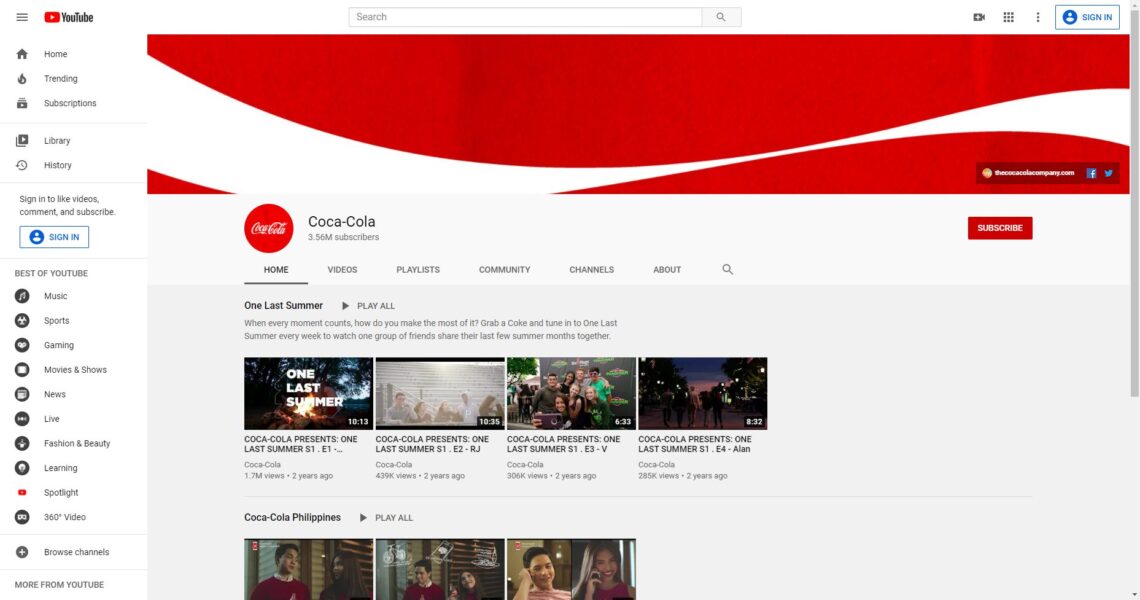Click the create video camera icon
The height and width of the screenshot is (600, 1140).
click(x=979, y=17)
